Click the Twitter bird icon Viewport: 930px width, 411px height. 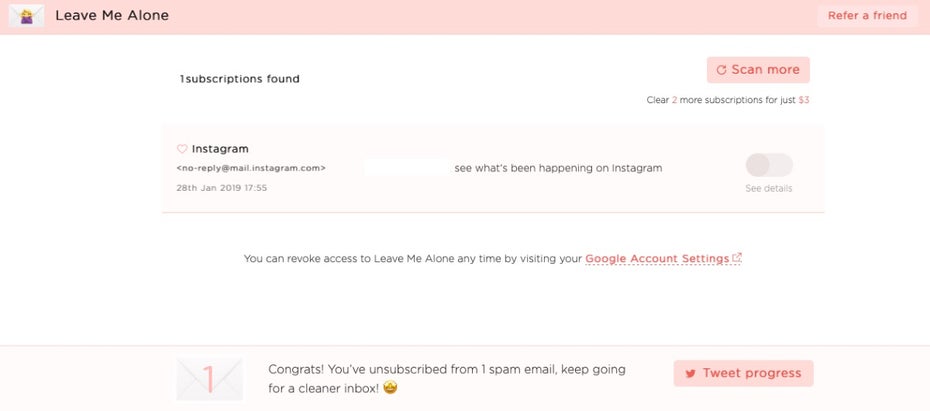[690, 374]
